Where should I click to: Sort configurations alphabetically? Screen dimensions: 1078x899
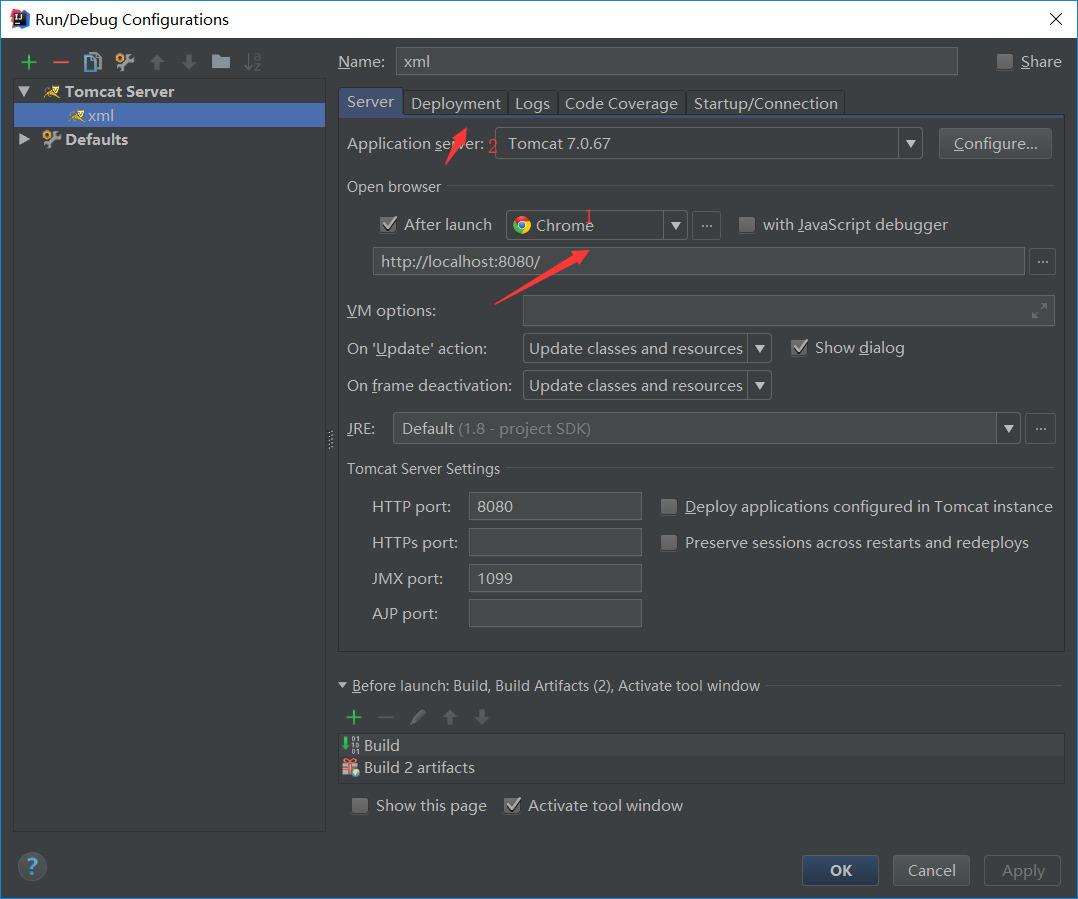253,62
